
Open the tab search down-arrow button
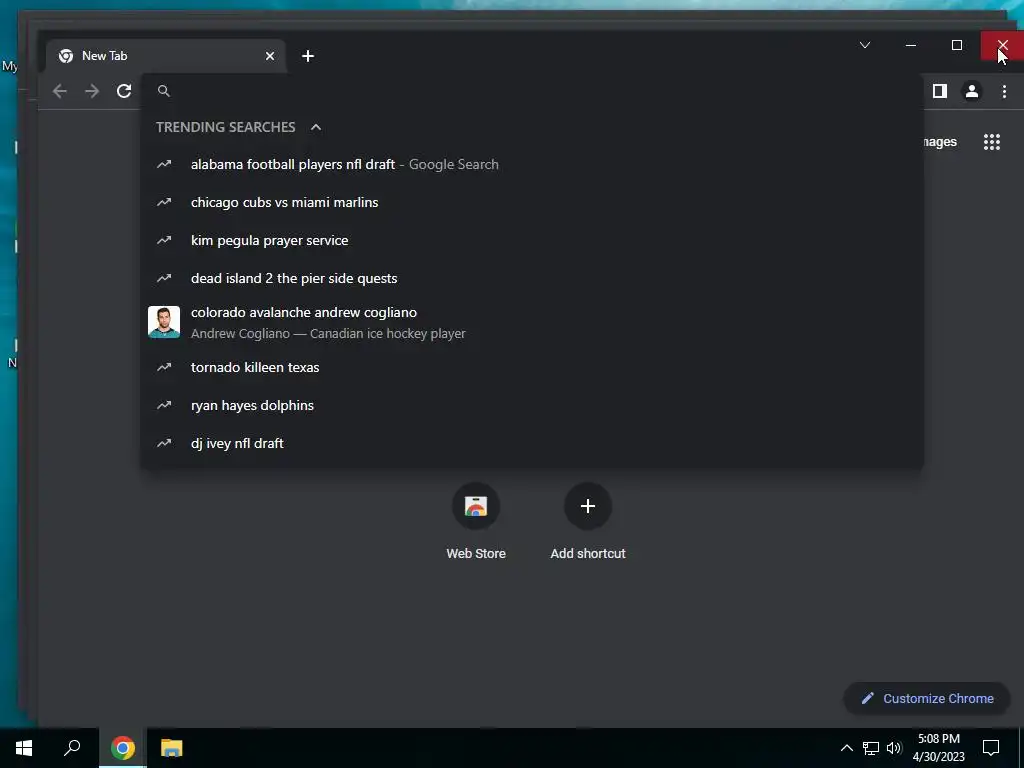point(865,45)
